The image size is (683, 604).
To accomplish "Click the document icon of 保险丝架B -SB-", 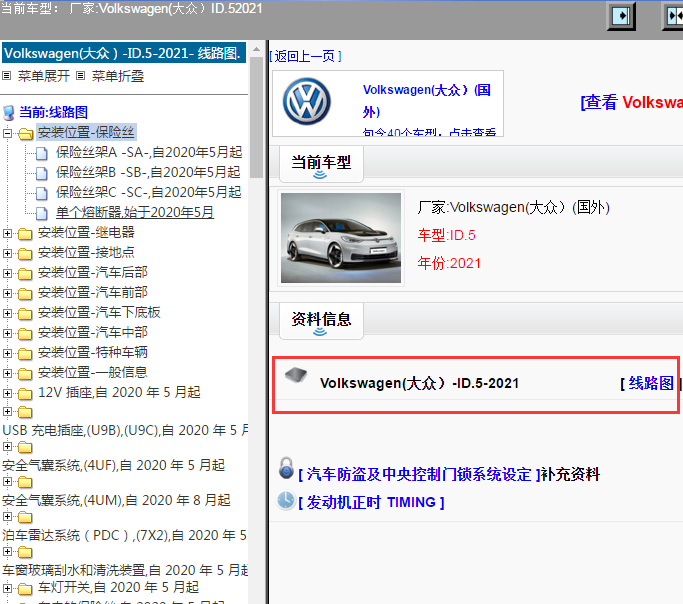I will tap(41, 173).
